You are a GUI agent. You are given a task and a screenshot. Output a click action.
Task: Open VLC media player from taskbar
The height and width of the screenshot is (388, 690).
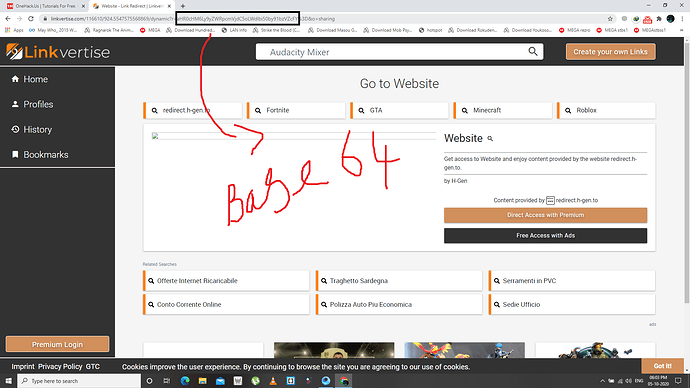click(x=273, y=381)
